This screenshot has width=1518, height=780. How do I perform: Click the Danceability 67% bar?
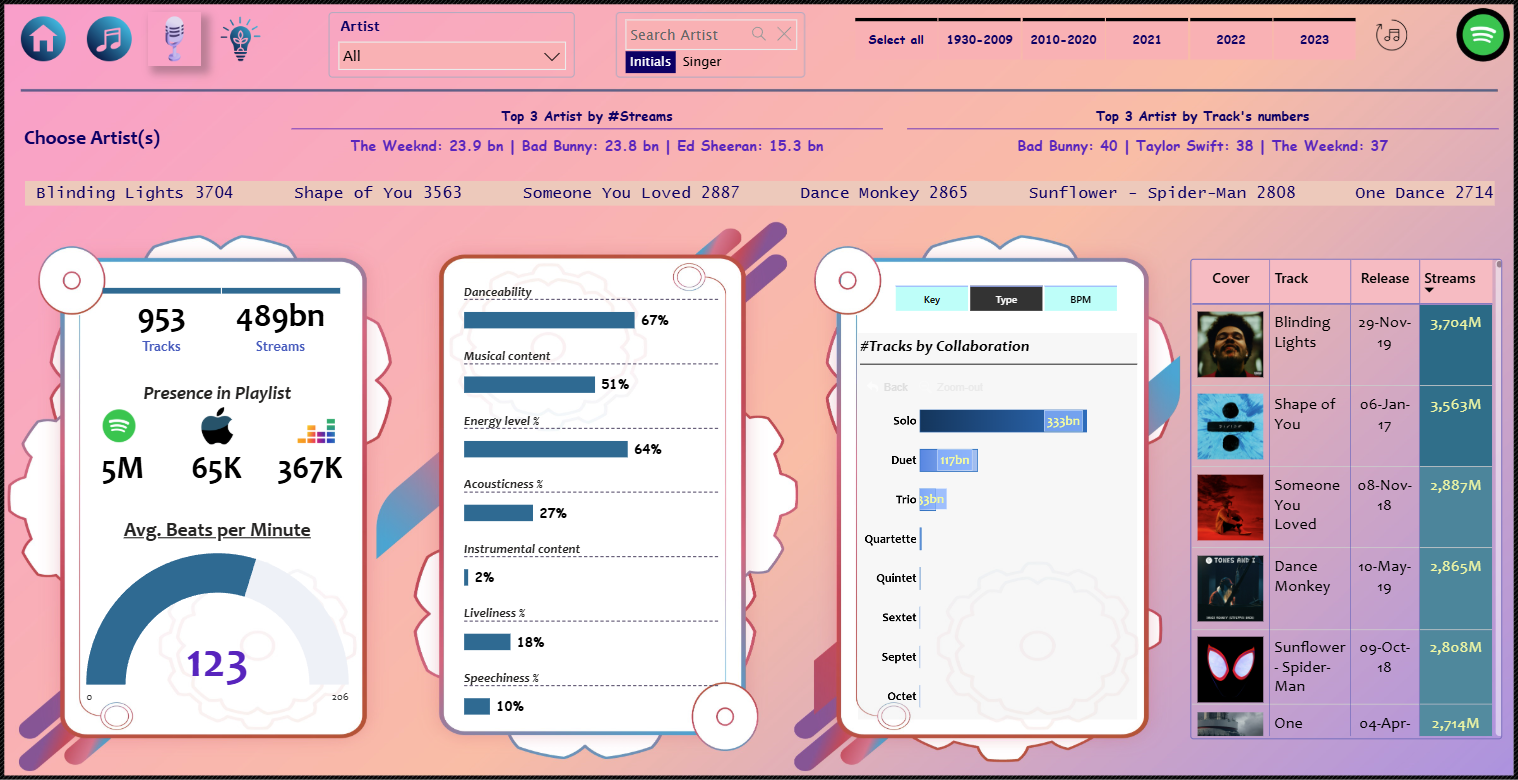tap(549, 320)
